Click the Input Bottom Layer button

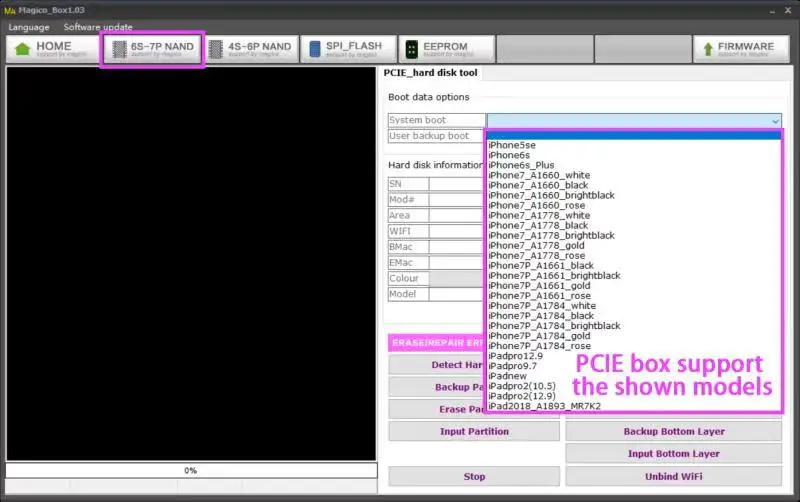coord(673,454)
